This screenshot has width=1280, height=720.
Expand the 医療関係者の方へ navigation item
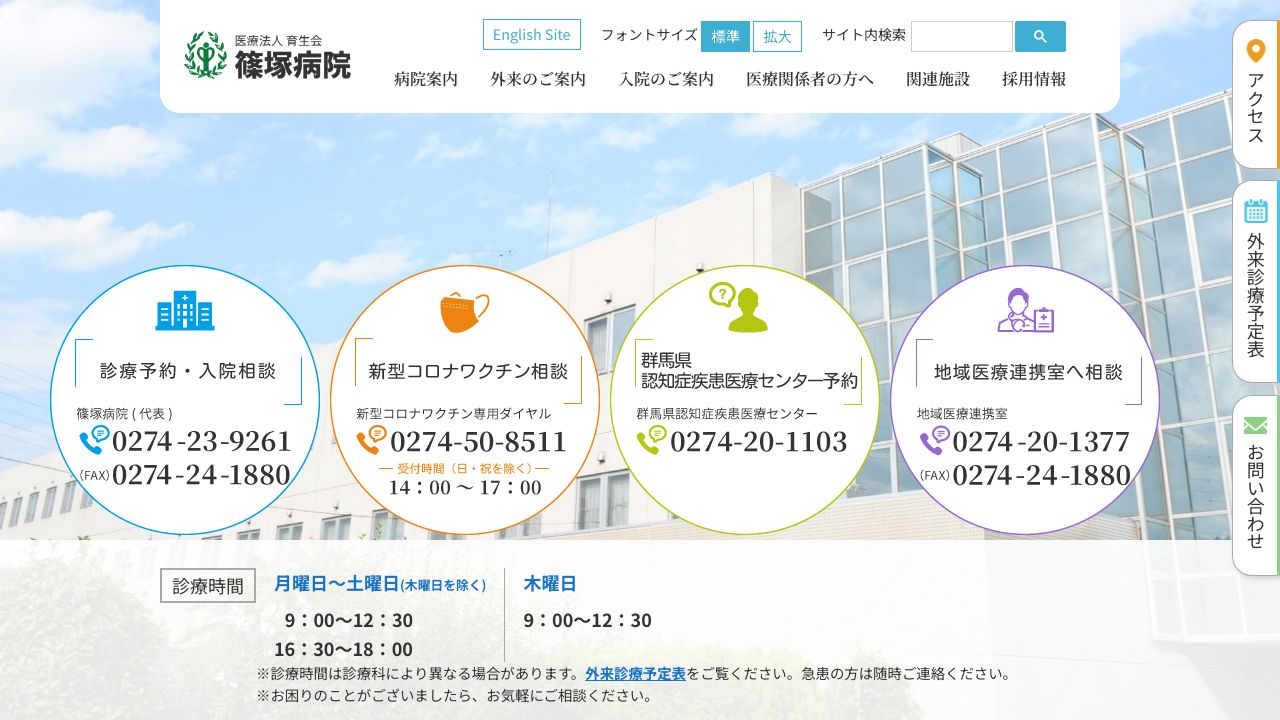[810, 79]
